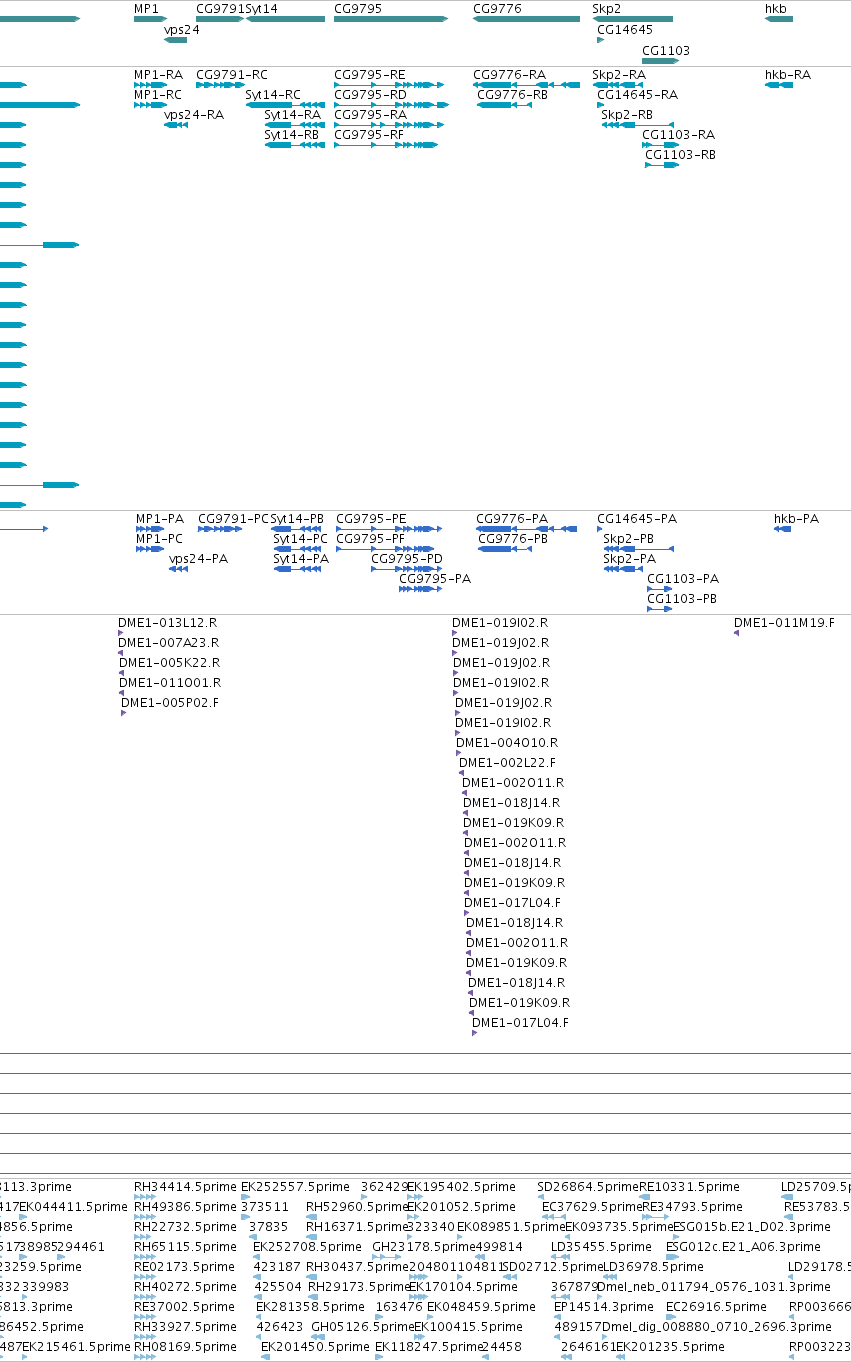This screenshot has width=851, height=1362.
Task: Click the MP1-RC transcript label
Action: [x=158, y=94]
